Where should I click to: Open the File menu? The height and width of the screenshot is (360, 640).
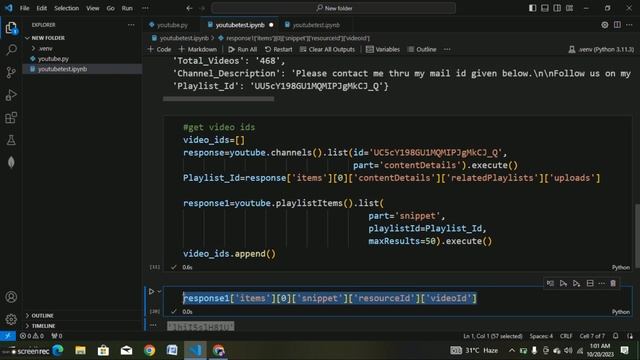(24, 8)
